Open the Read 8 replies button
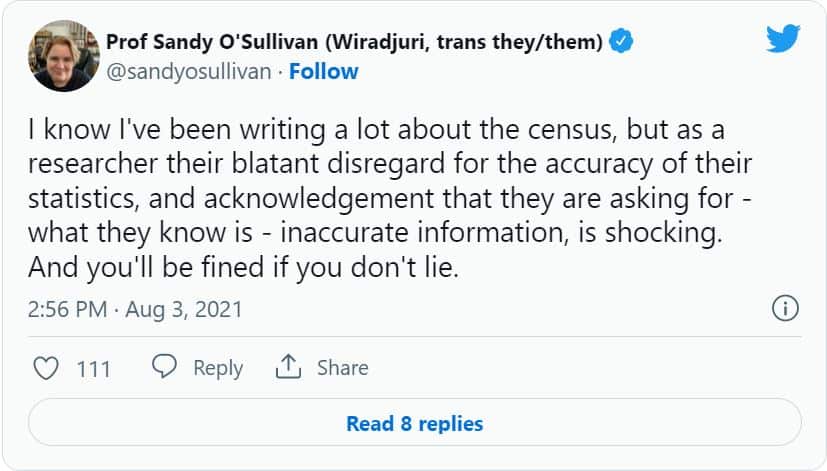The image size is (827, 471). (x=414, y=423)
